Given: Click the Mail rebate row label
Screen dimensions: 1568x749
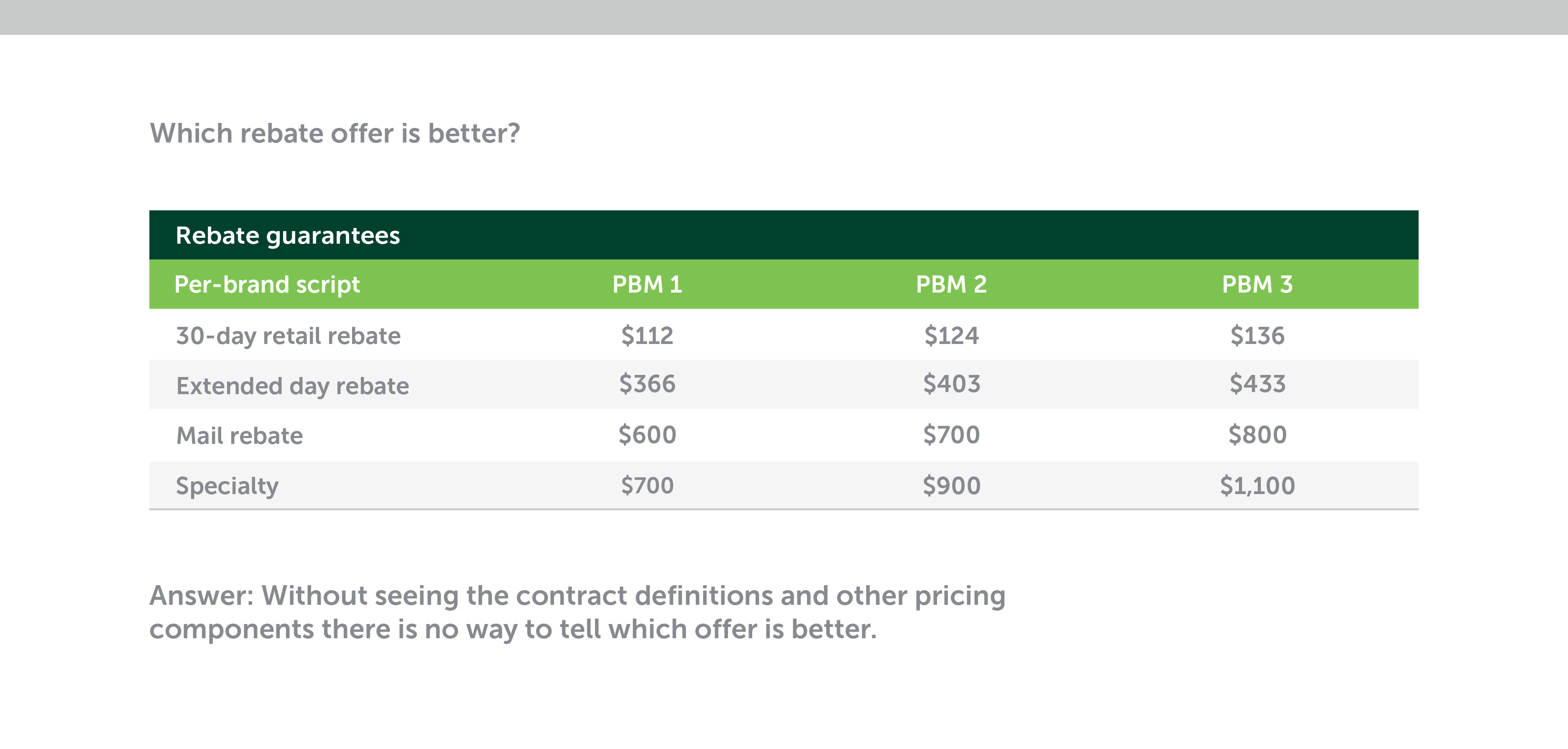Looking at the screenshot, I should 239,436.
